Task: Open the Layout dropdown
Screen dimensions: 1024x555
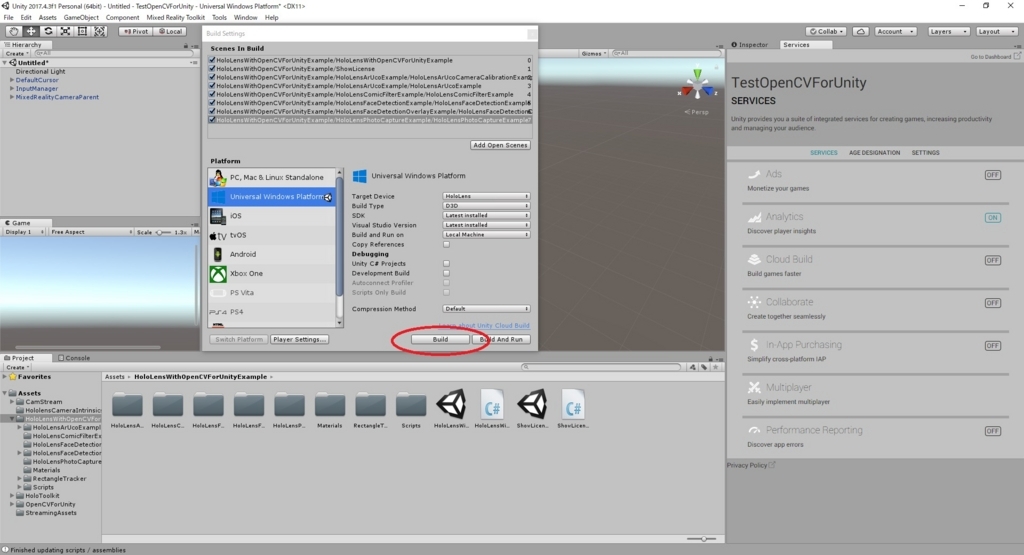Action: point(996,31)
